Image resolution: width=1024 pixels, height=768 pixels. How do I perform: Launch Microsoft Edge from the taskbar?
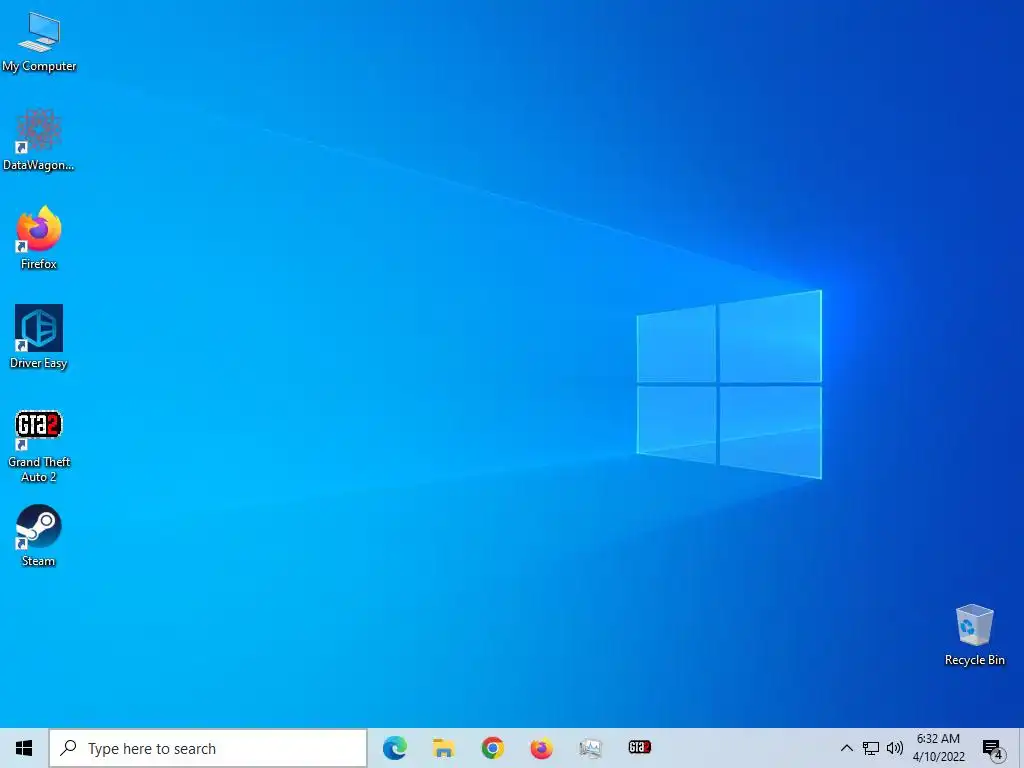(394, 748)
